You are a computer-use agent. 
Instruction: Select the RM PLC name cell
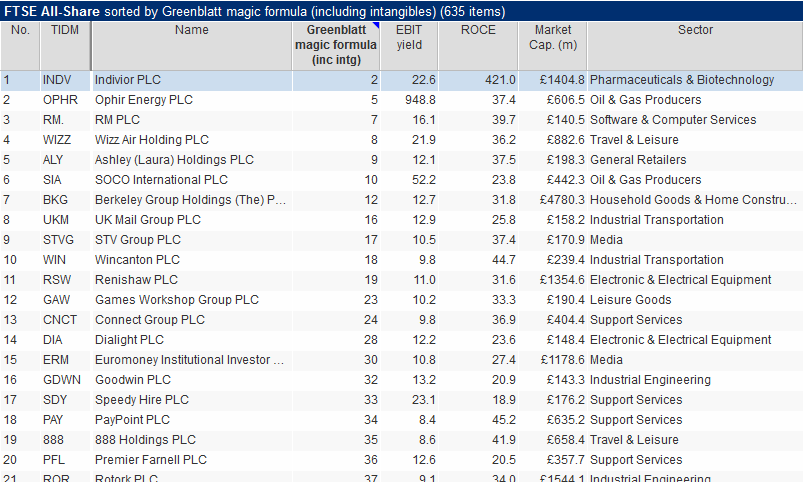[117, 120]
